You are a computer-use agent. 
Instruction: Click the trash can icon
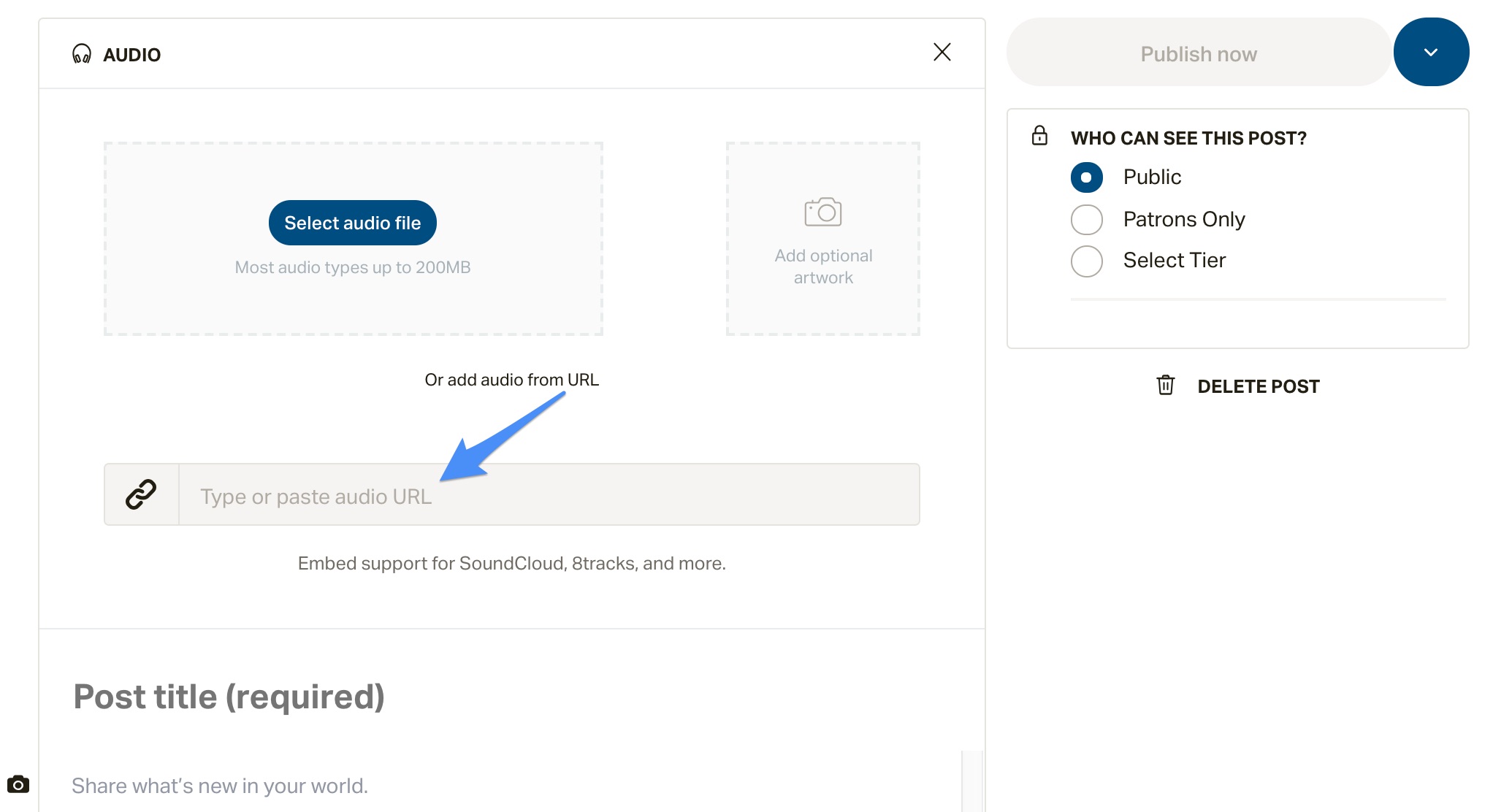coord(1166,385)
